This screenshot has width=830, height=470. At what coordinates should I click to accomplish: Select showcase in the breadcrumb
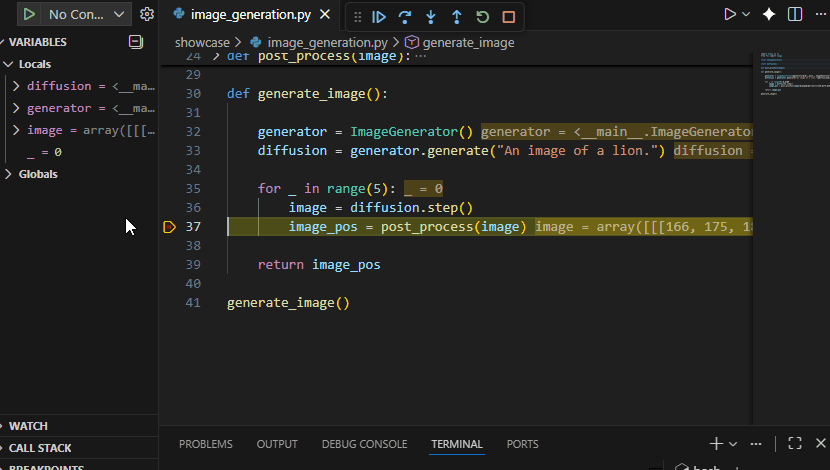(202, 42)
